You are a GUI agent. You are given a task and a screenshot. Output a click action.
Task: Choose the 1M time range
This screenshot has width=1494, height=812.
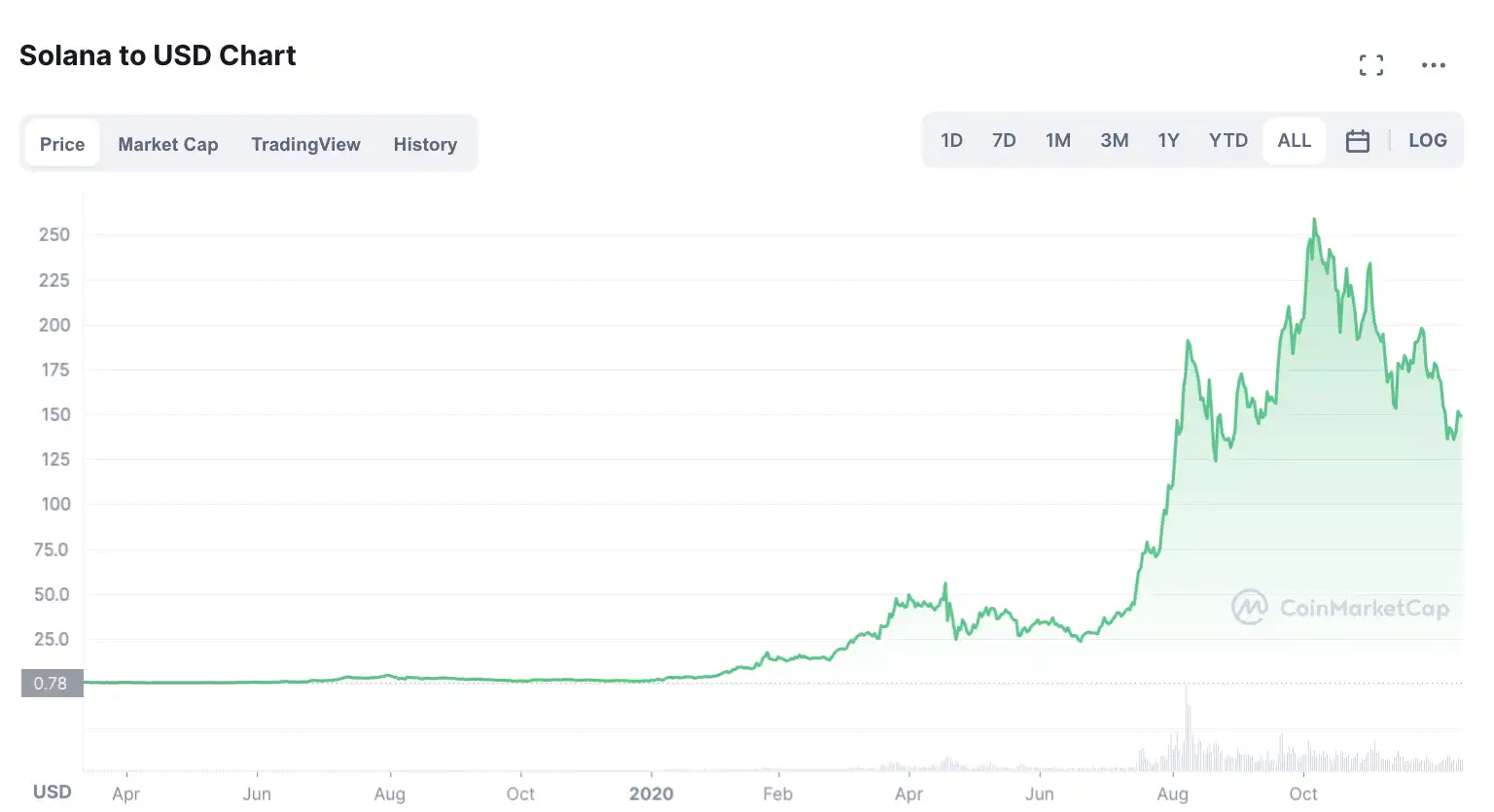click(1058, 141)
